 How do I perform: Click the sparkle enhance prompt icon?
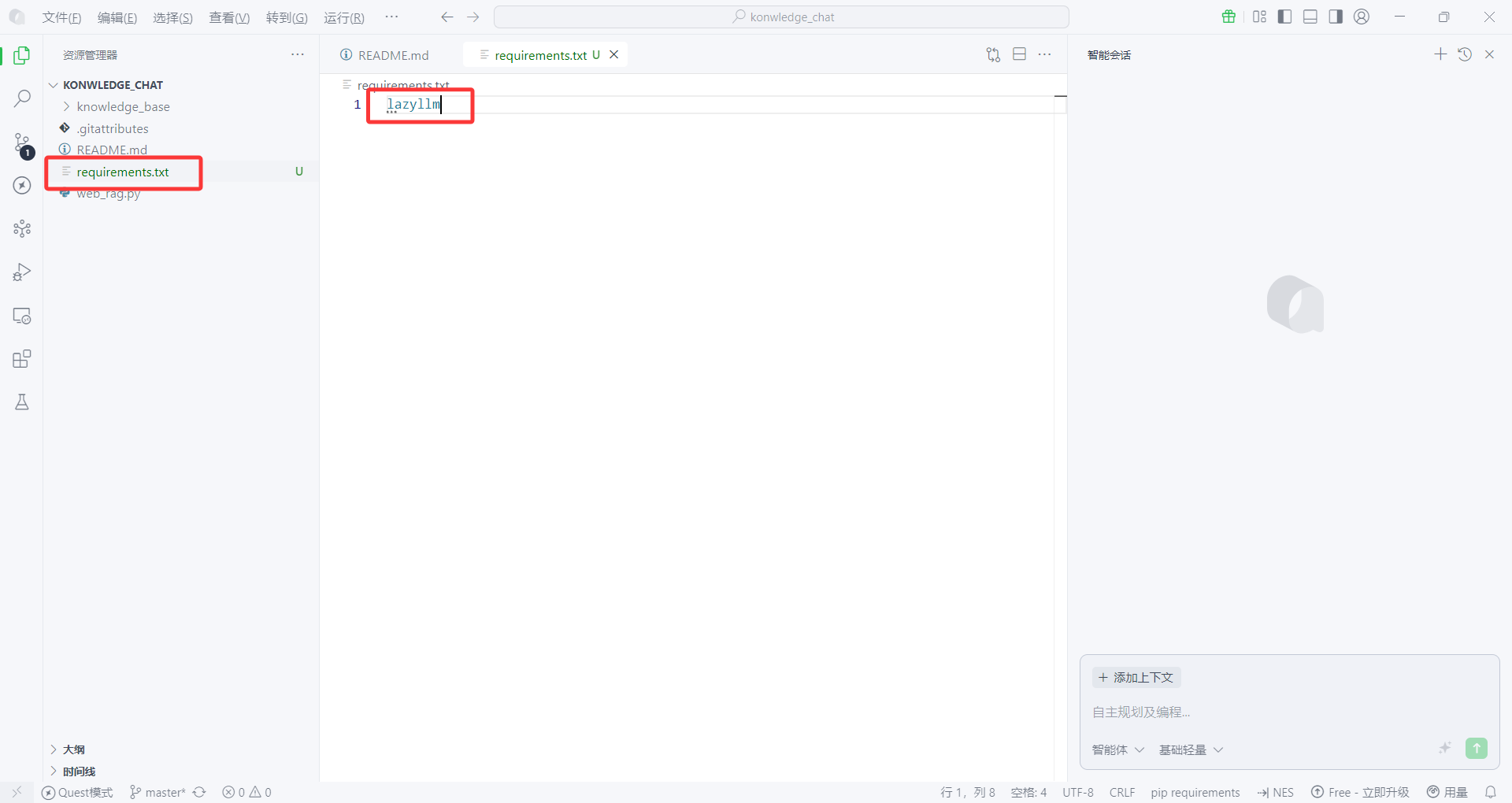click(x=1445, y=748)
